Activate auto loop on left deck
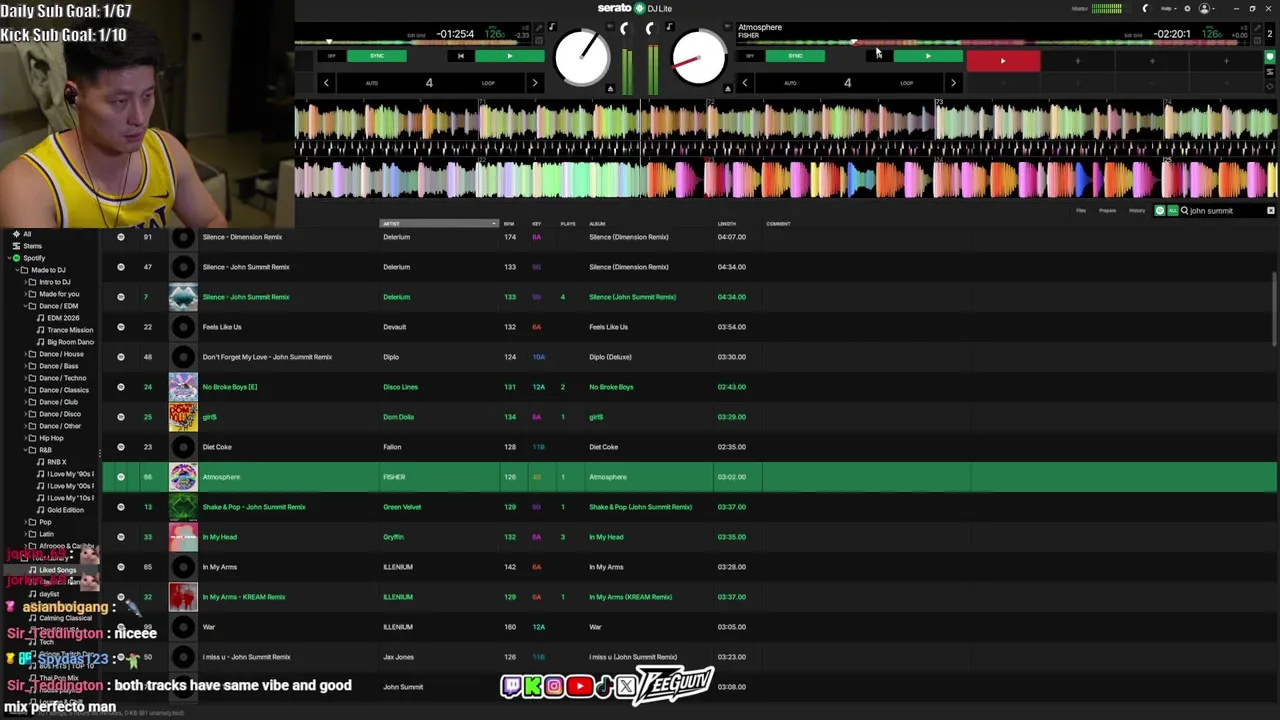 pos(429,83)
